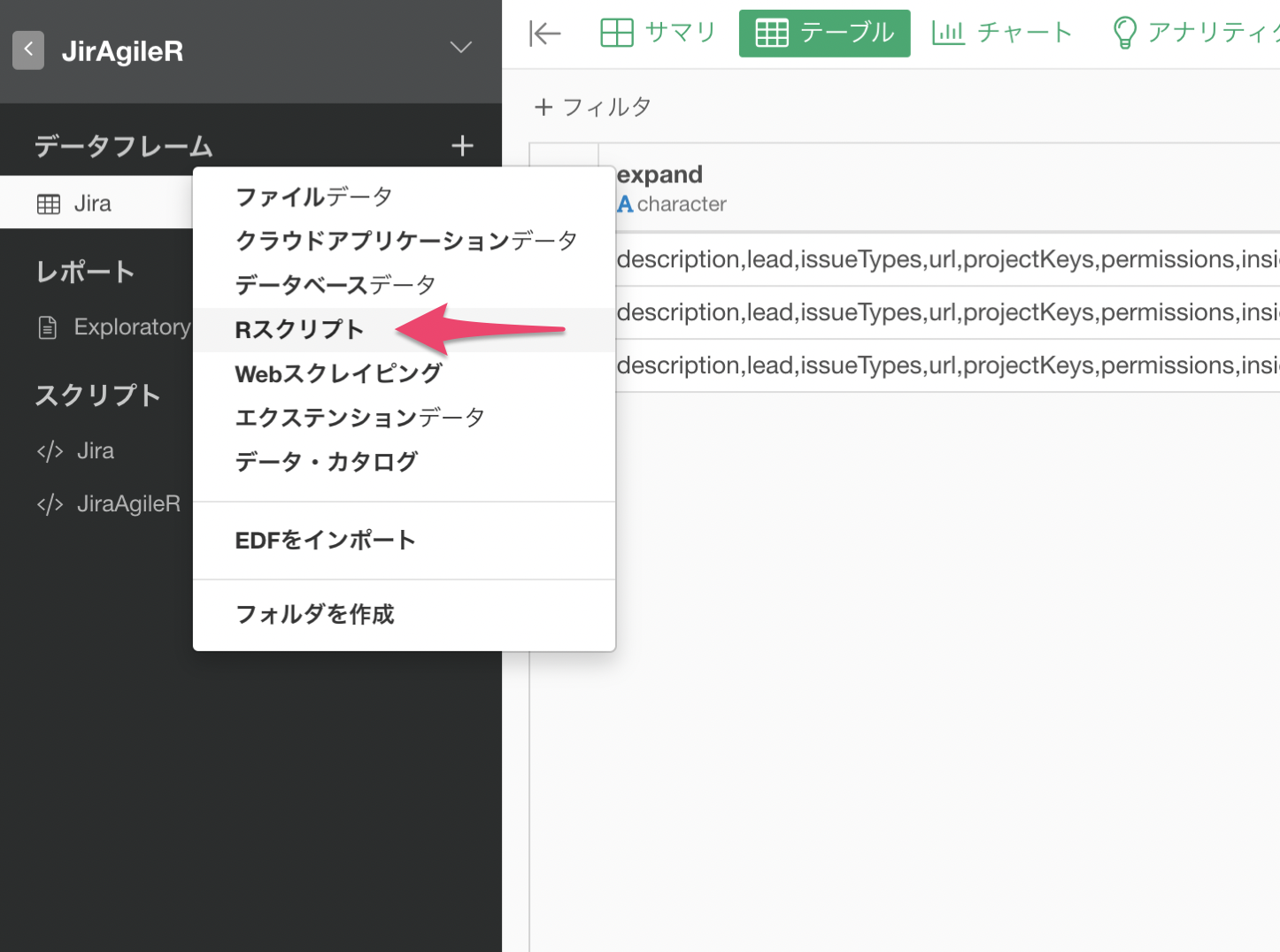The width and height of the screenshot is (1280, 952).
Task: Open the アナリティクス lightbulb tab
Action: [x=1195, y=34]
